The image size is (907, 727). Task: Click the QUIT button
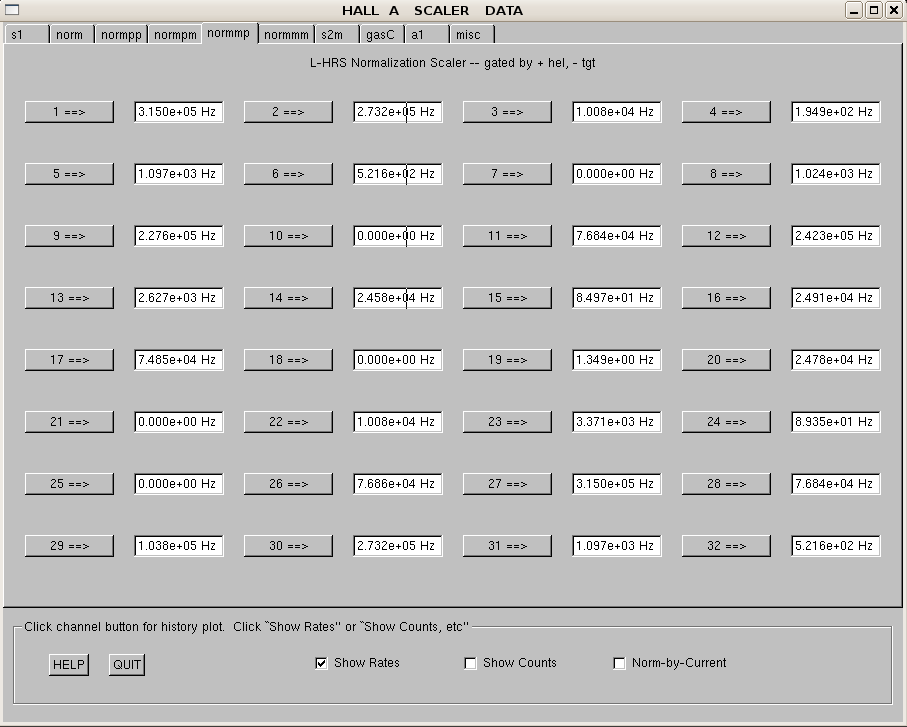[x=127, y=665]
